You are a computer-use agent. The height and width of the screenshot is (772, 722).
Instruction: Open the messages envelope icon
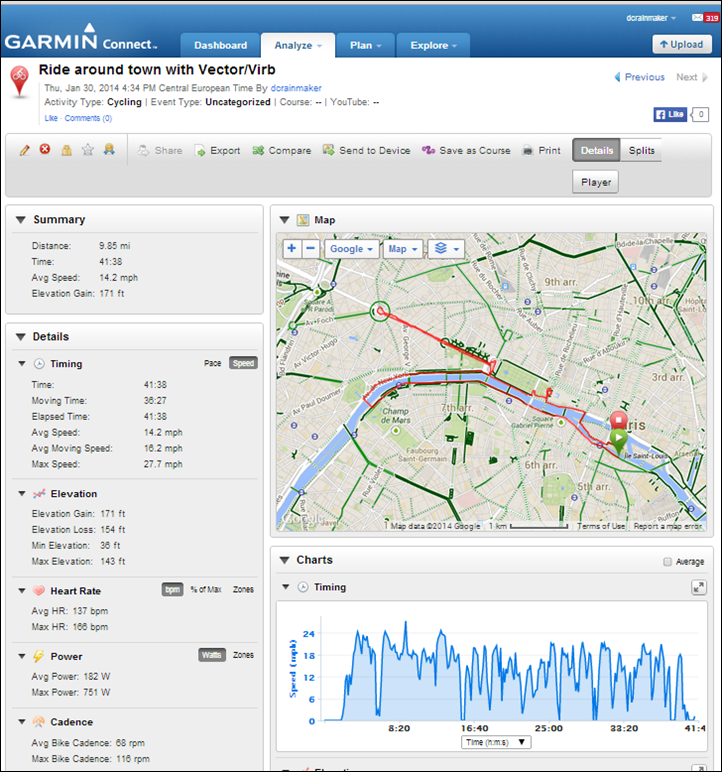[x=697, y=18]
